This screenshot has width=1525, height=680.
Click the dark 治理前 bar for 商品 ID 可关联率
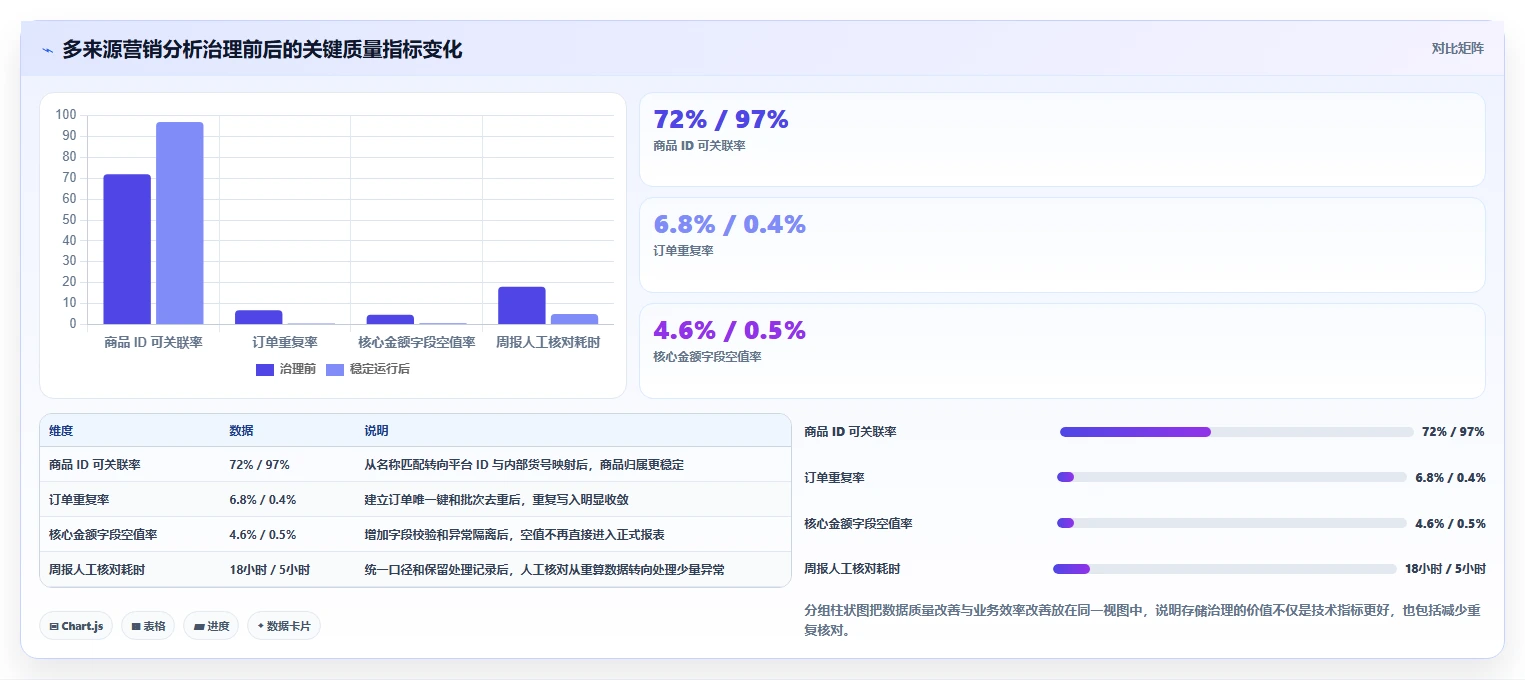pyautogui.click(x=127, y=249)
